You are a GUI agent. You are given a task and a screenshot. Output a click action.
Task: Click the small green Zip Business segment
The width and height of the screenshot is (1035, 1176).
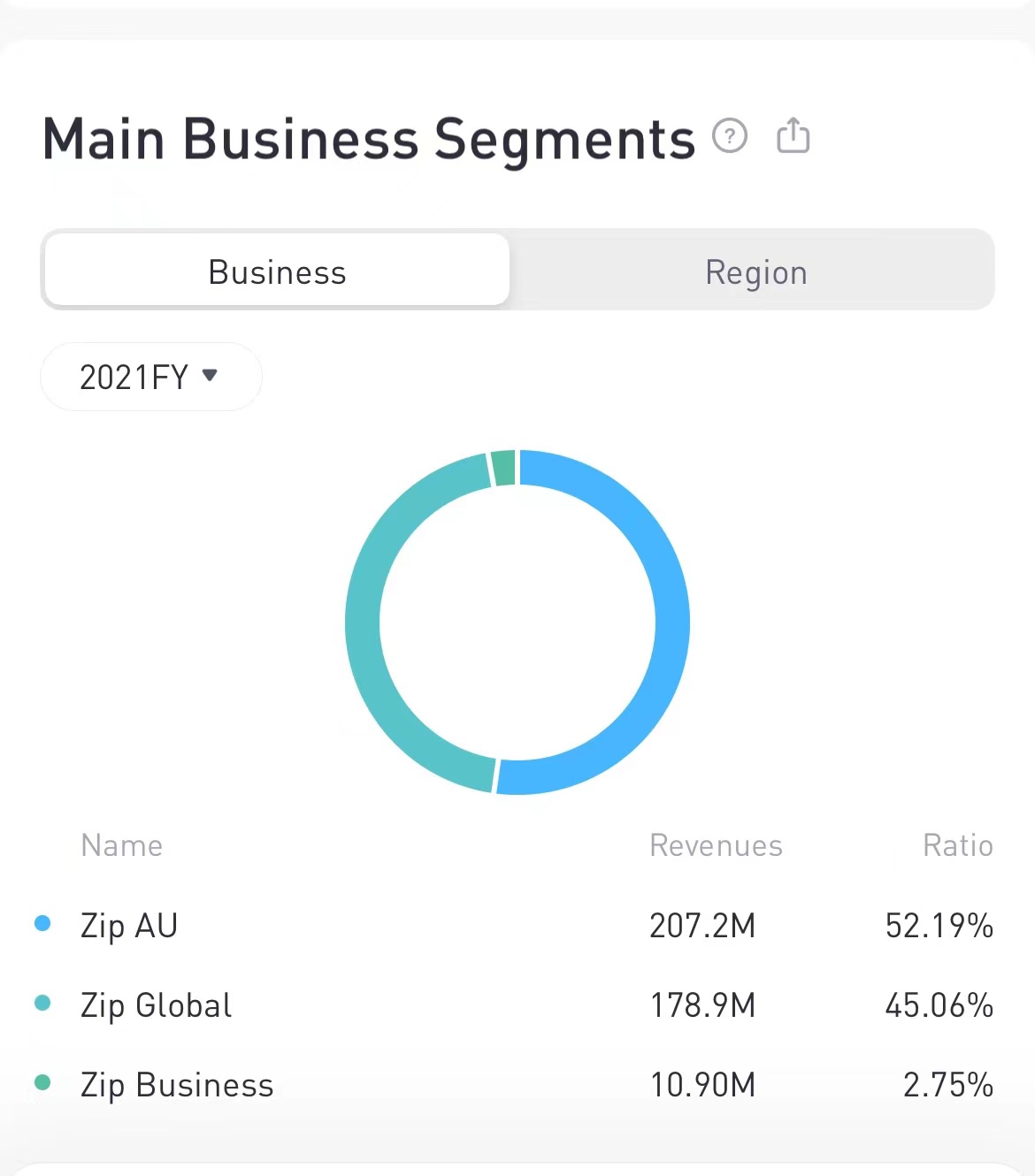[x=503, y=468]
